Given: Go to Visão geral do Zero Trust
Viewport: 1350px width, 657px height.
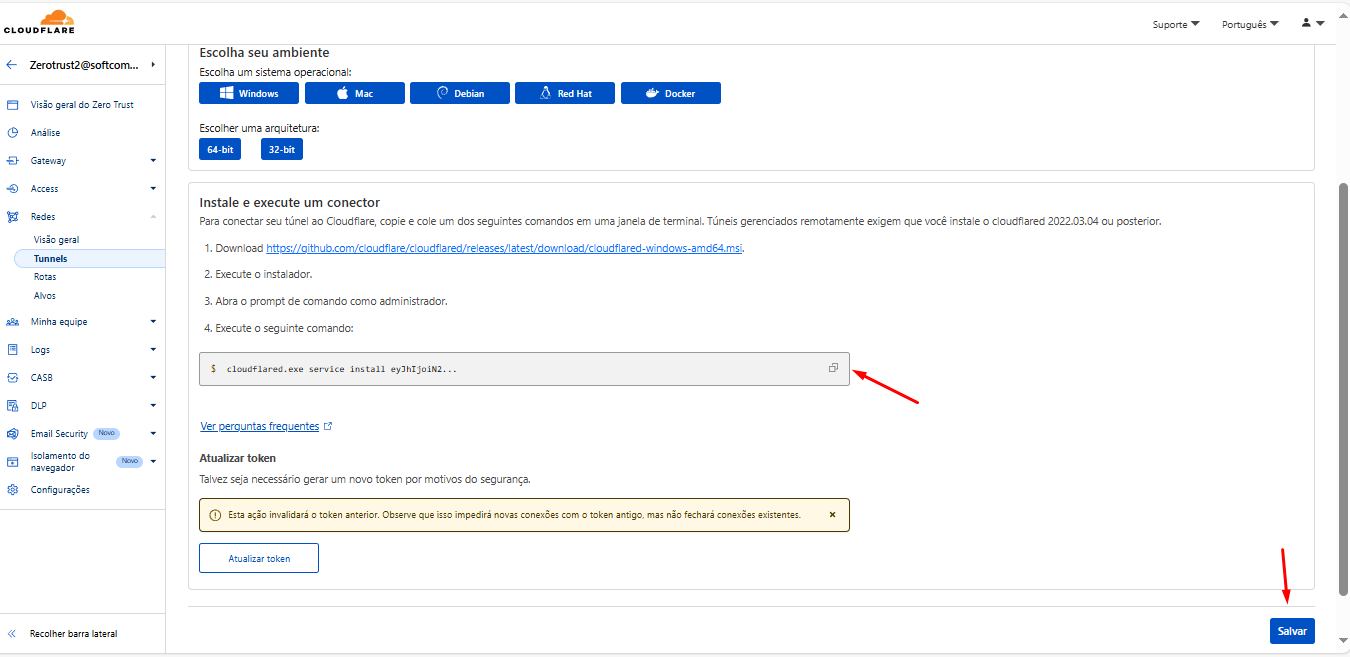Looking at the screenshot, I should pyautogui.click(x=82, y=105).
